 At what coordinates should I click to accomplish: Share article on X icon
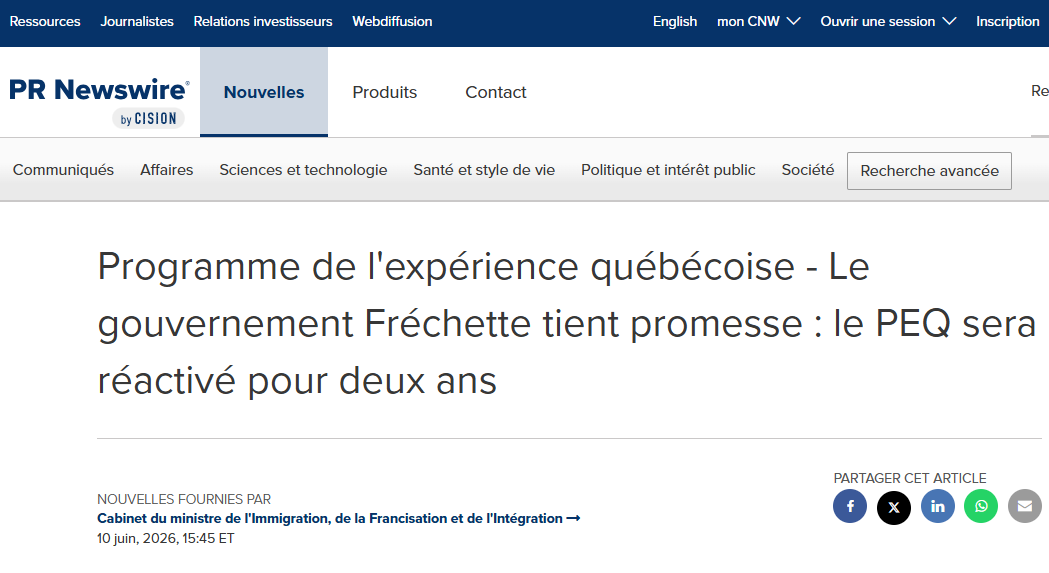[894, 507]
